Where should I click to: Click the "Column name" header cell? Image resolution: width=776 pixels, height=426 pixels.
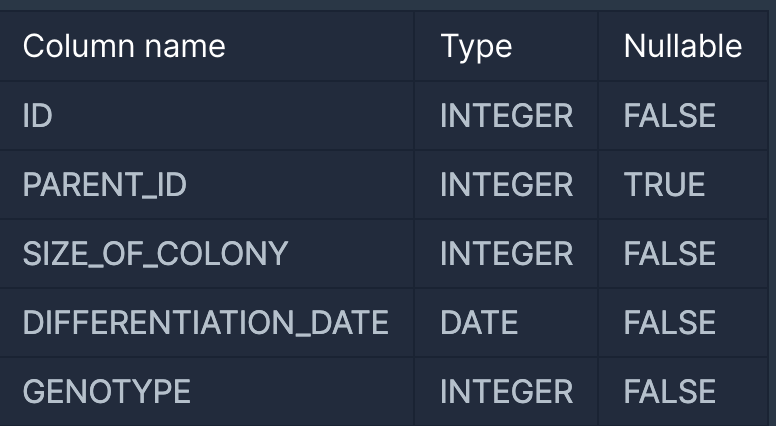[124, 46]
